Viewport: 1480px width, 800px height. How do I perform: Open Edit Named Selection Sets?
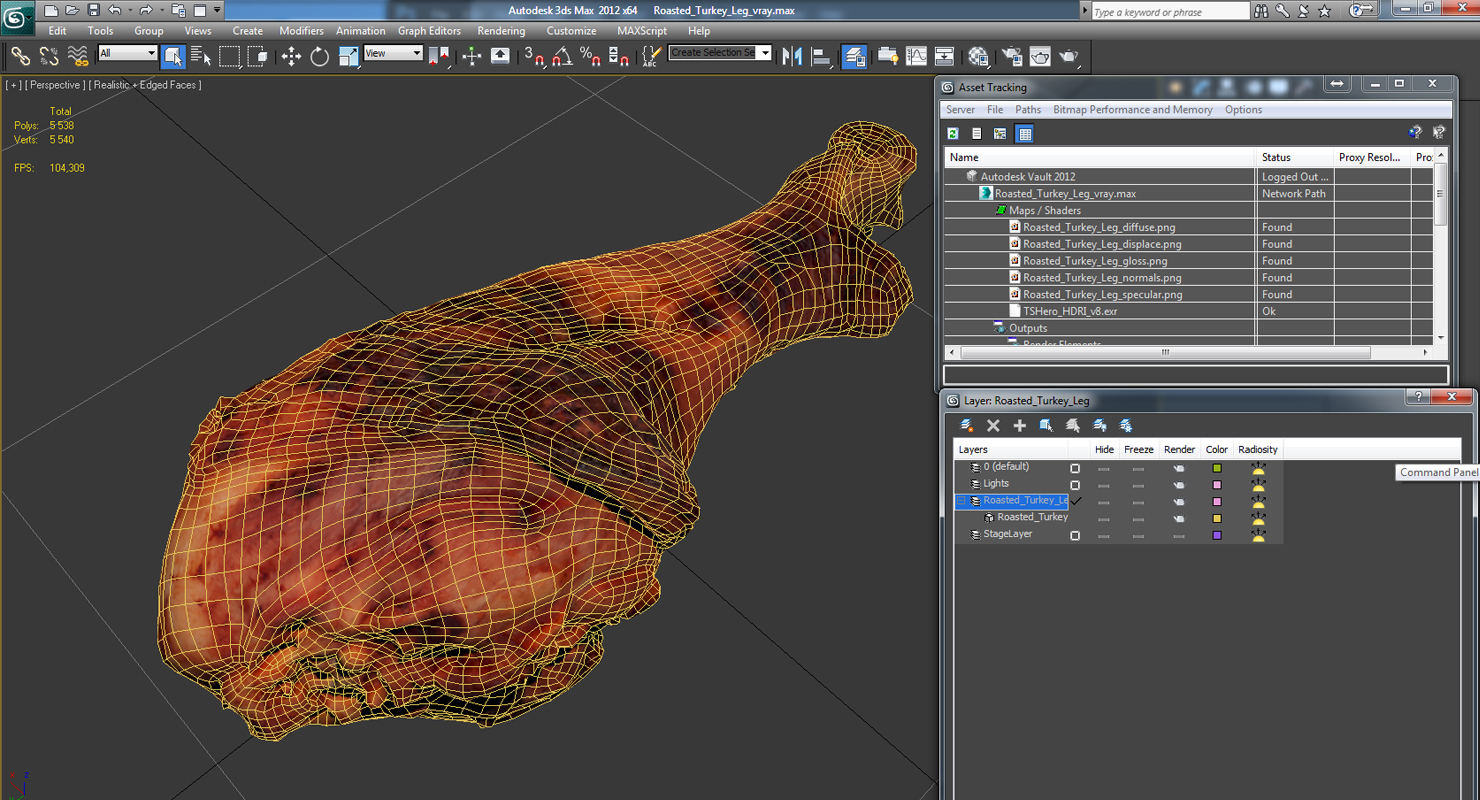tap(651, 56)
